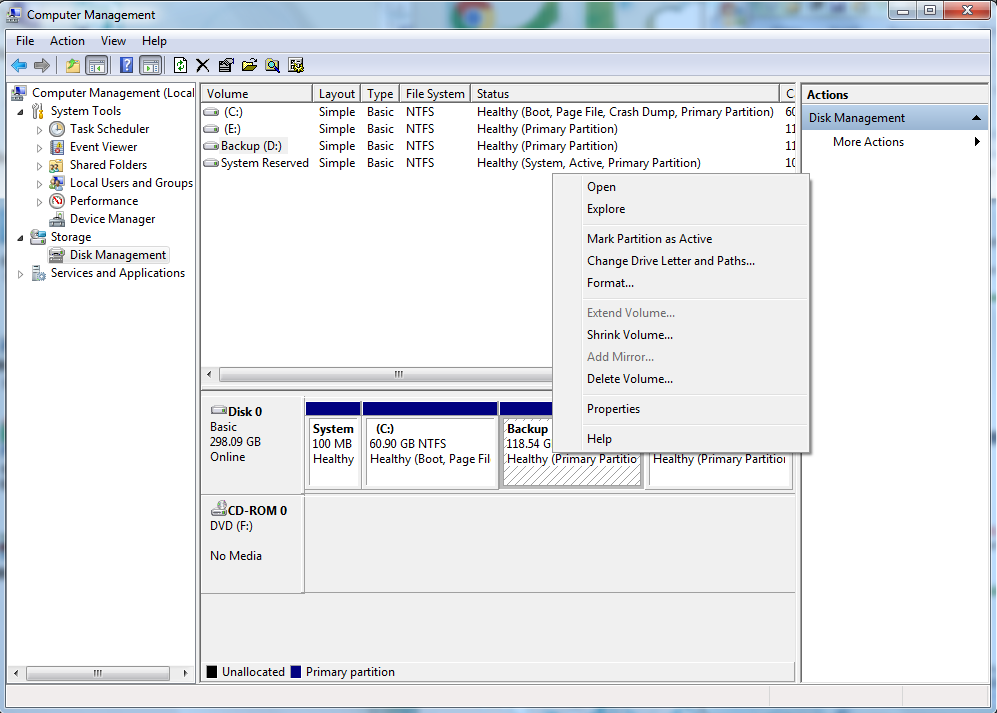Click More Actions in Actions pane

pyautogui.click(x=868, y=142)
